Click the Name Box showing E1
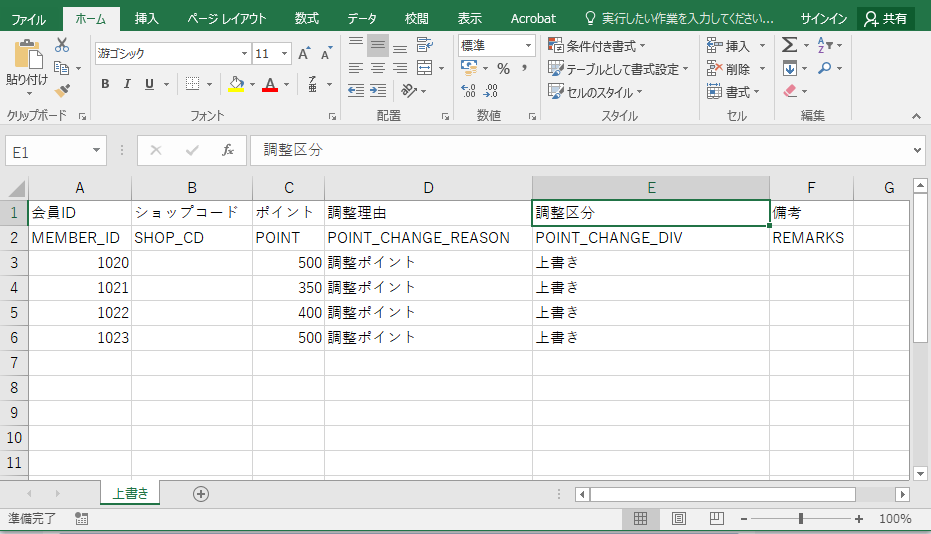The height and width of the screenshot is (534, 931). [x=48, y=151]
